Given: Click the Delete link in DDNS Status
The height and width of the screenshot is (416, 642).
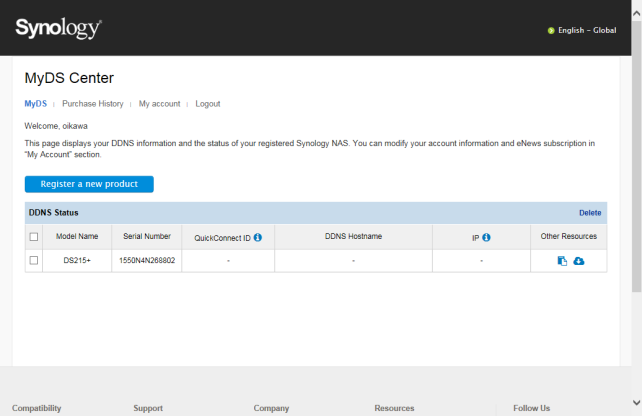Looking at the screenshot, I should click(x=590, y=213).
